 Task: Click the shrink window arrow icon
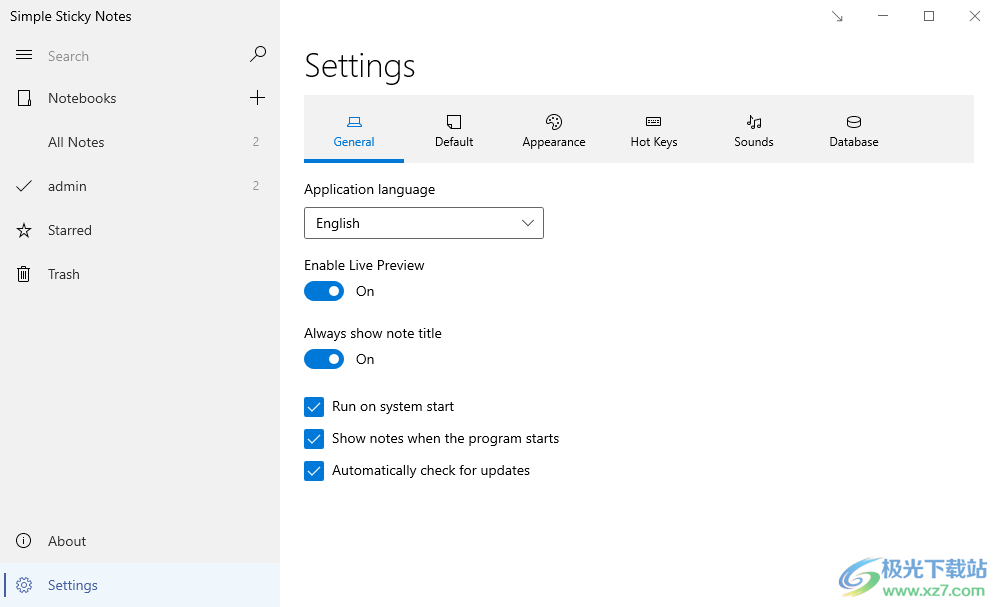[837, 17]
